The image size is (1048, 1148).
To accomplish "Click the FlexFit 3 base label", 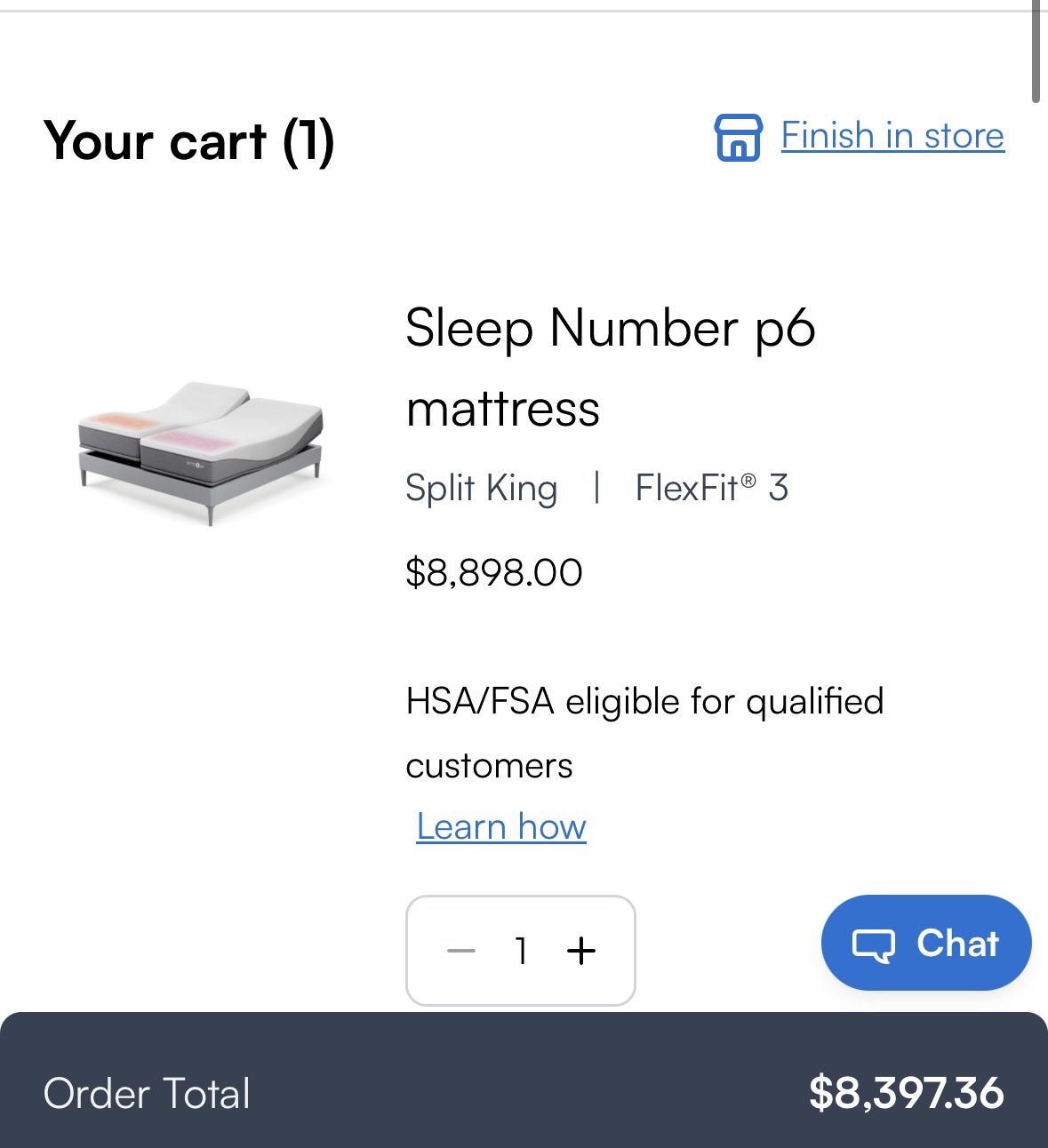I will [712, 487].
